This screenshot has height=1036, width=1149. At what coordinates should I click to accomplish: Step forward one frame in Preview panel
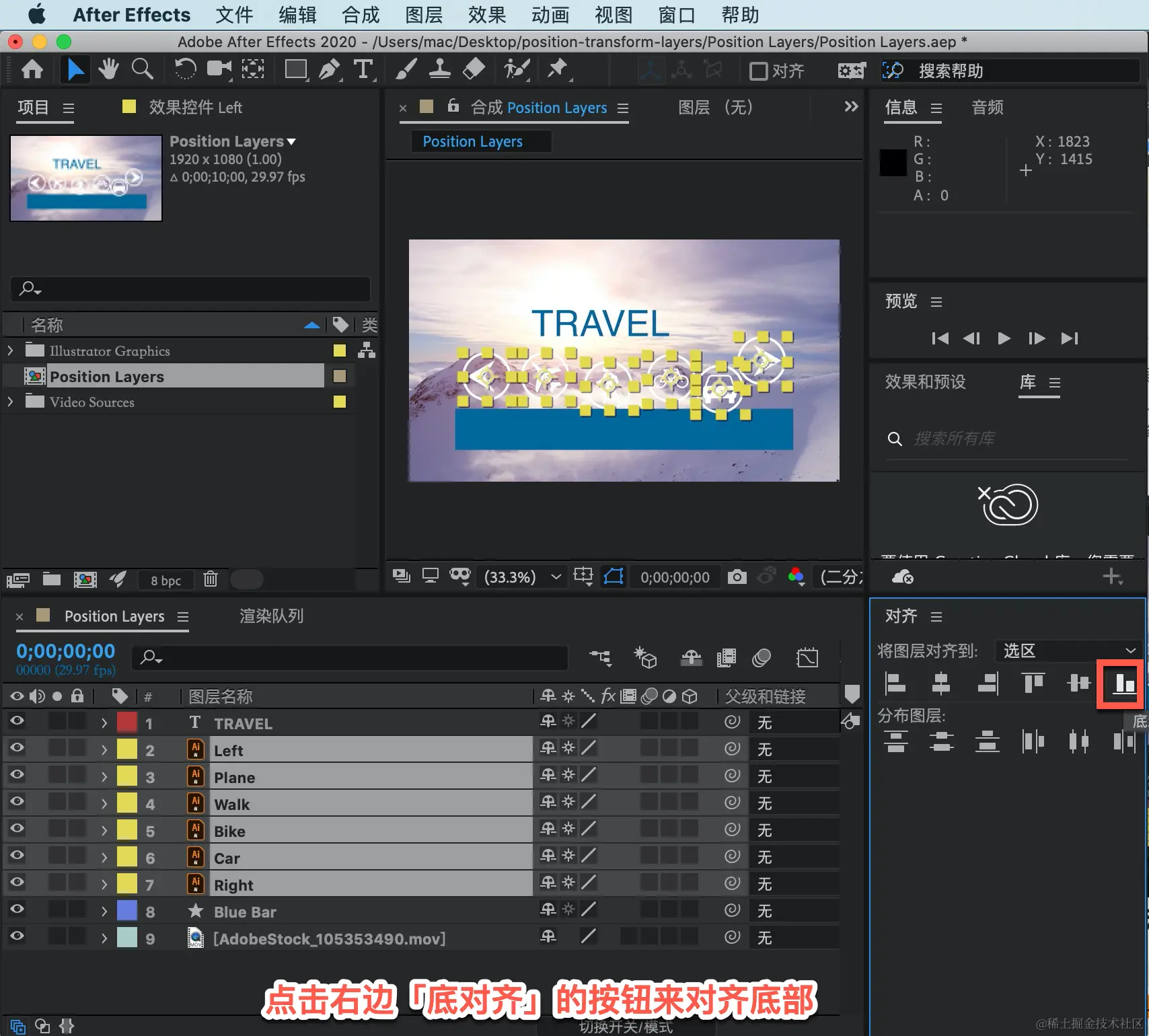pos(1037,338)
